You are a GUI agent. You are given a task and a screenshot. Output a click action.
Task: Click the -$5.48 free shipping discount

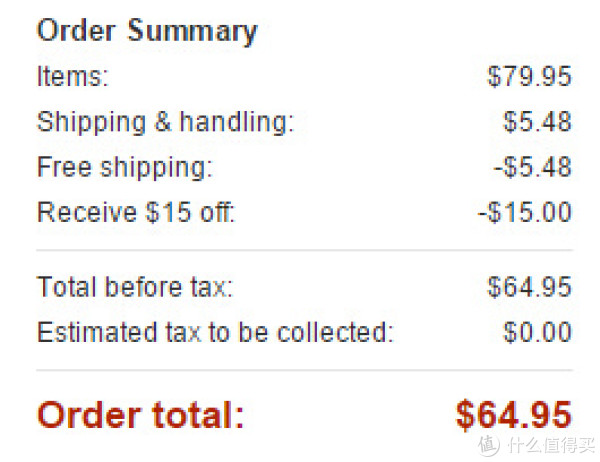[533, 167]
